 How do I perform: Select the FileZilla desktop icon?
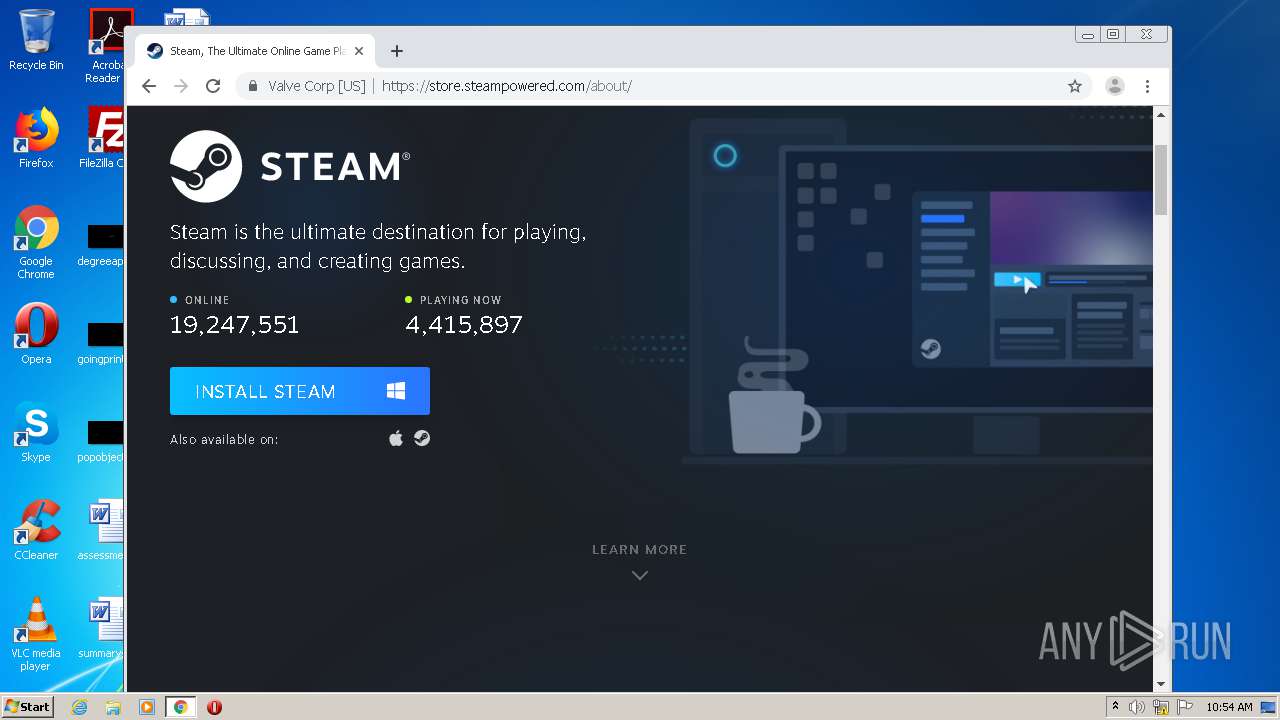click(104, 138)
